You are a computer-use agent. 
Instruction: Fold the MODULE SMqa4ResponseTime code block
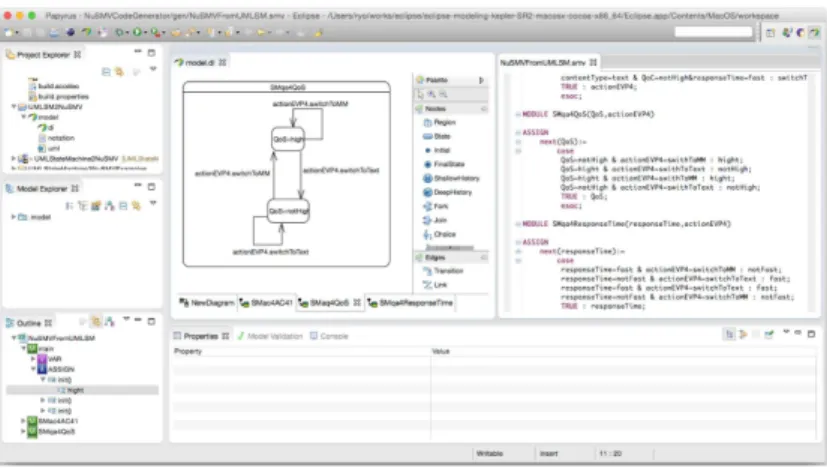pos(518,224)
